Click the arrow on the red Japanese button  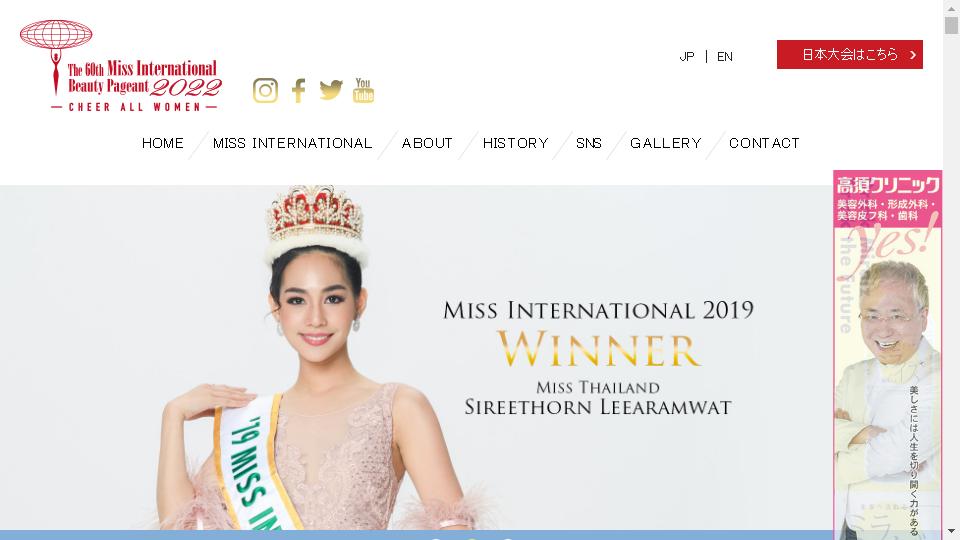(913, 54)
